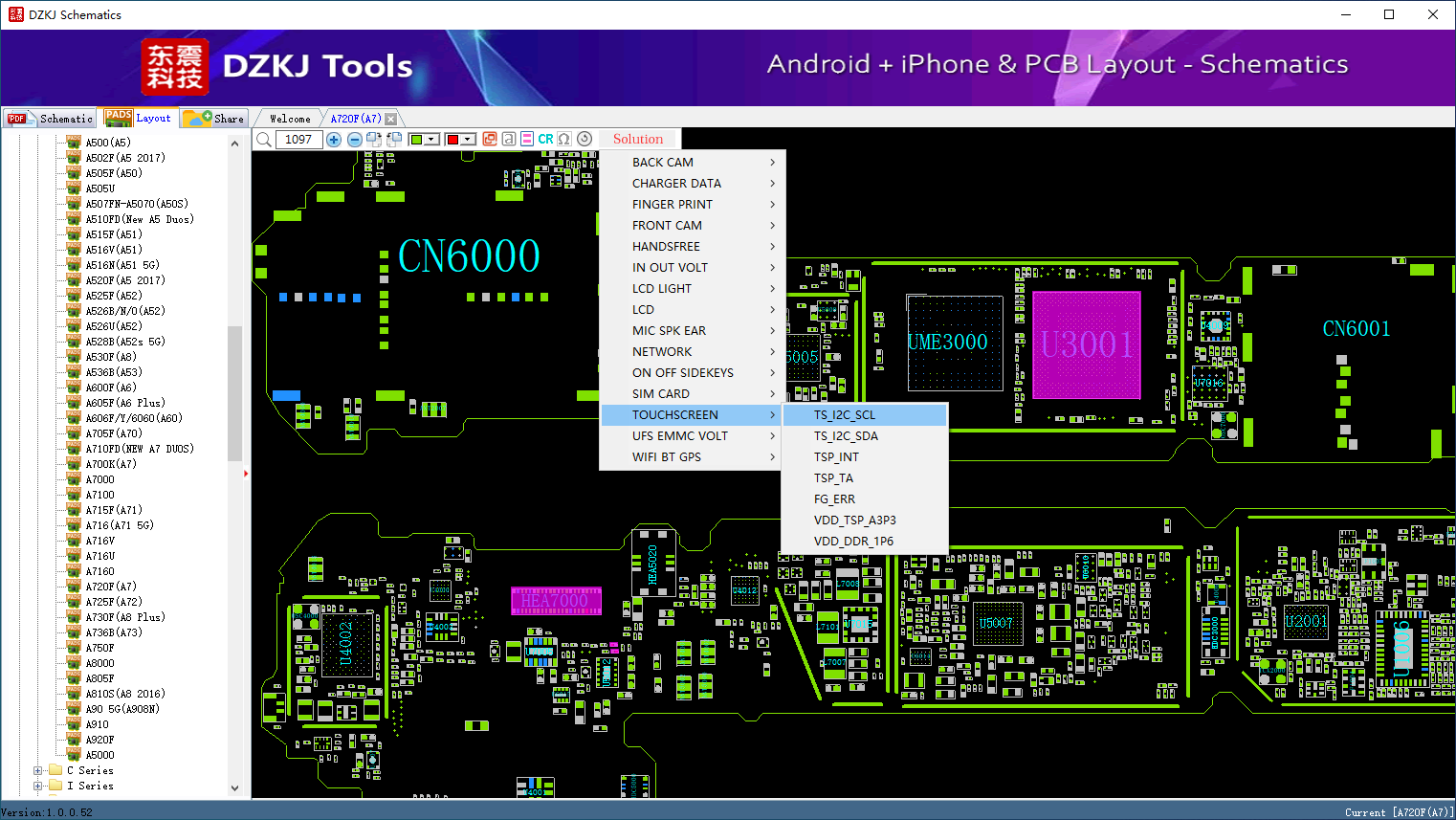
Task: Click the Solution button
Action: [x=638, y=140]
